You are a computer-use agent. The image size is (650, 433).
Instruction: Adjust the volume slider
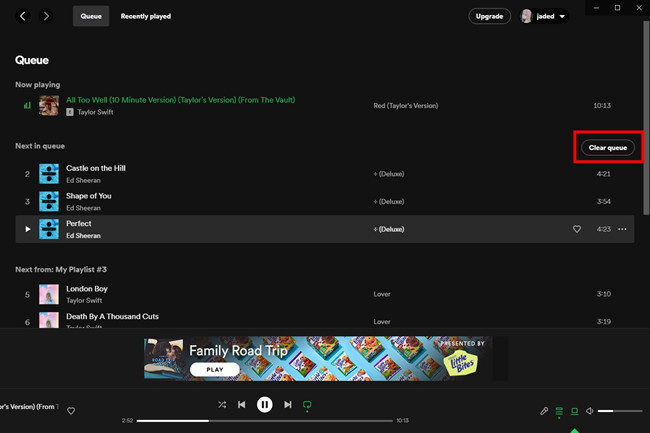(x=620, y=411)
